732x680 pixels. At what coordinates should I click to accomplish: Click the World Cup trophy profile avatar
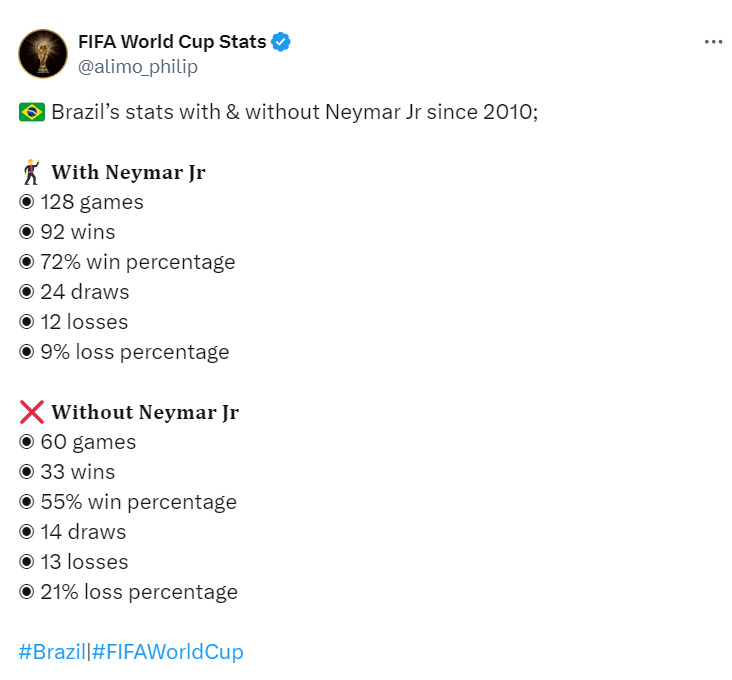click(42, 53)
